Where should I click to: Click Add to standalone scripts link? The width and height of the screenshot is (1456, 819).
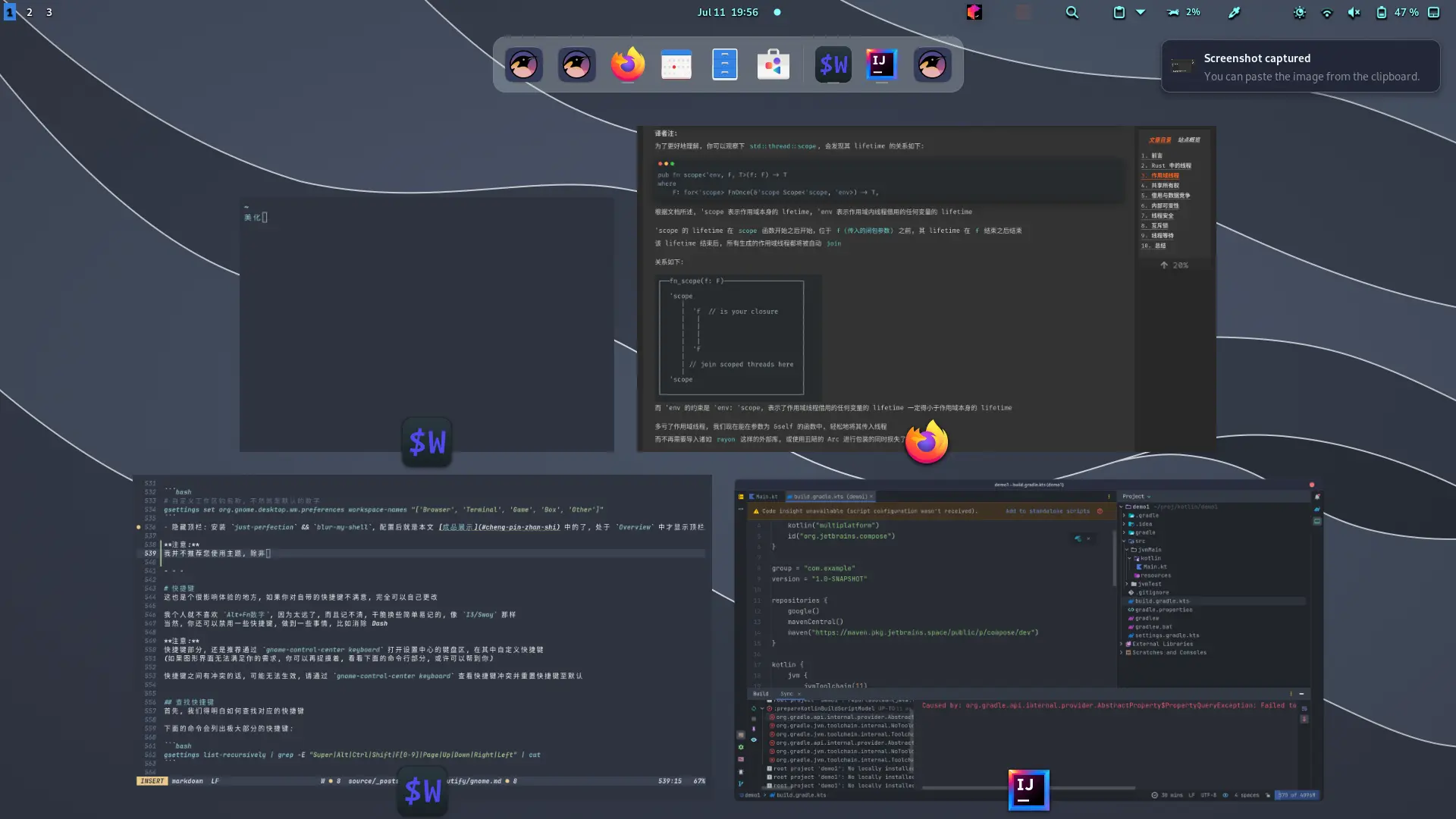pyautogui.click(x=1047, y=511)
